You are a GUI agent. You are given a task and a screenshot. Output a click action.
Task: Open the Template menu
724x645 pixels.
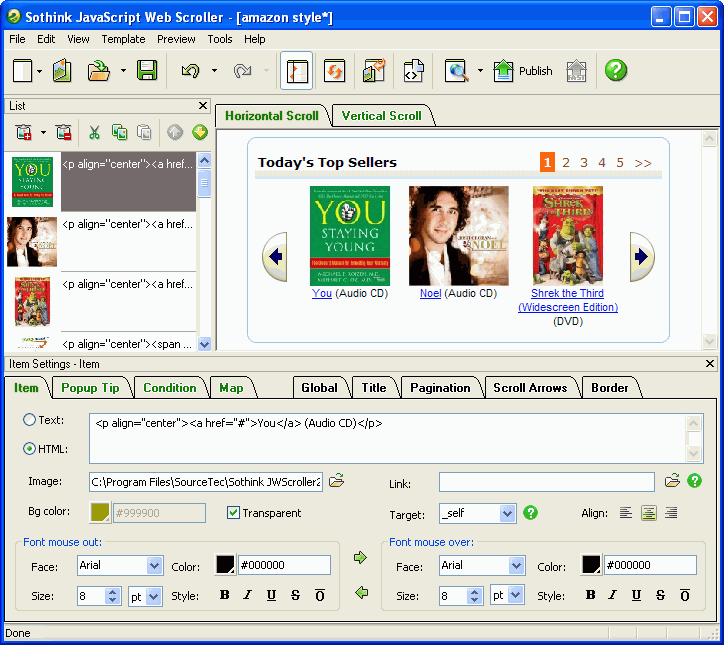point(123,39)
